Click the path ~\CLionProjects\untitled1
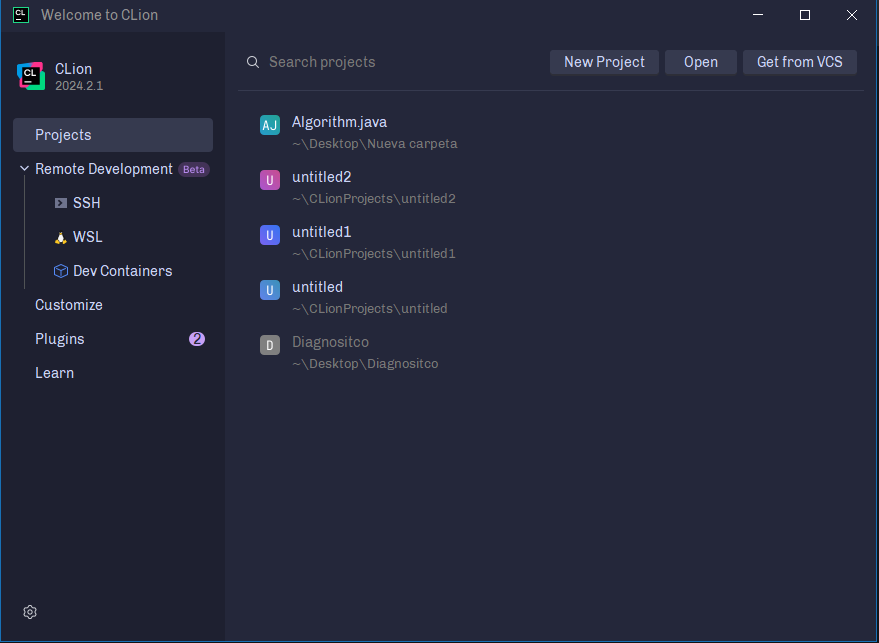The height and width of the screenshot is (643, 879). [x=374, y=254]
